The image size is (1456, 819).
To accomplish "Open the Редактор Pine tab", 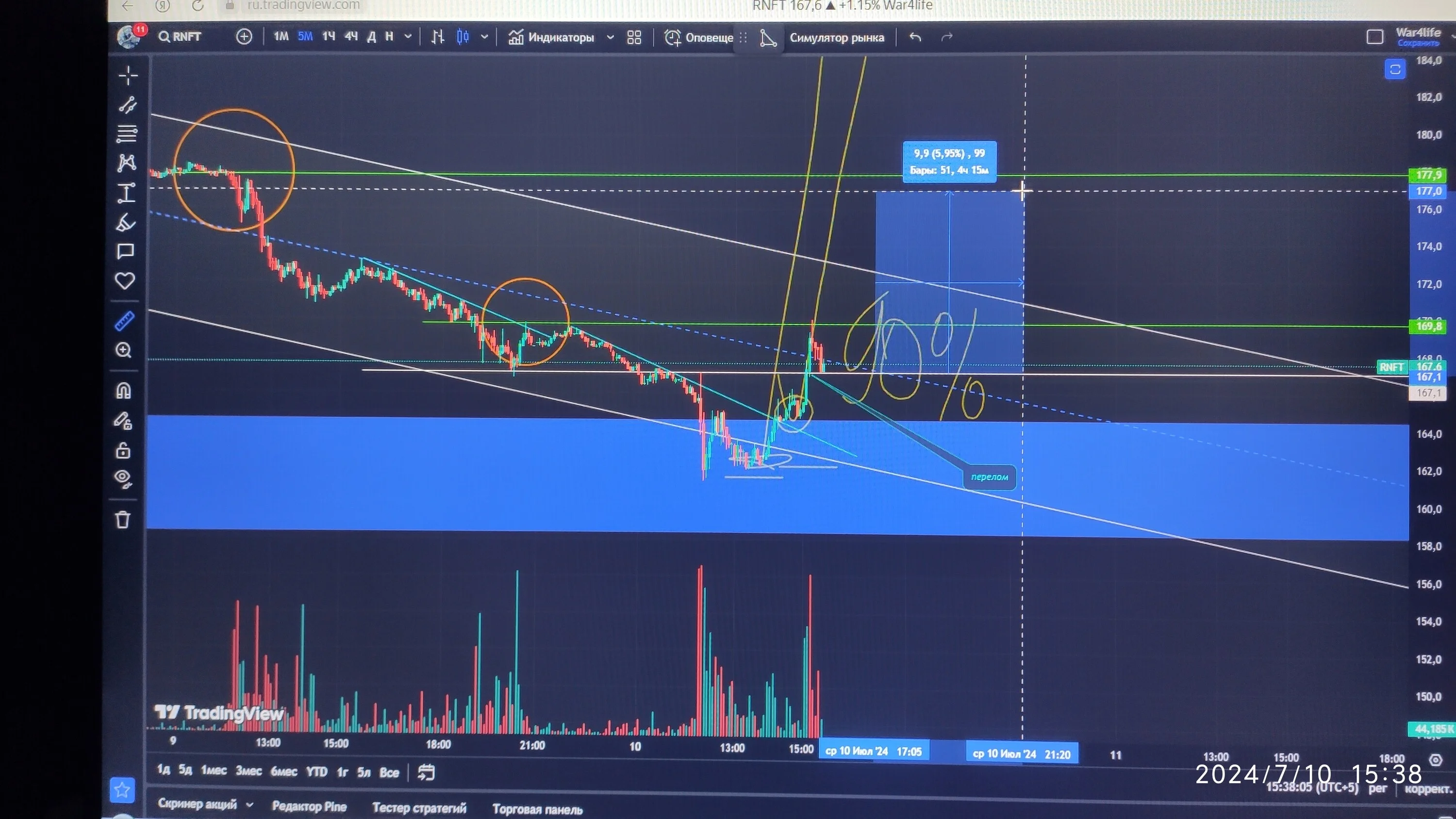I will (309, 806).
